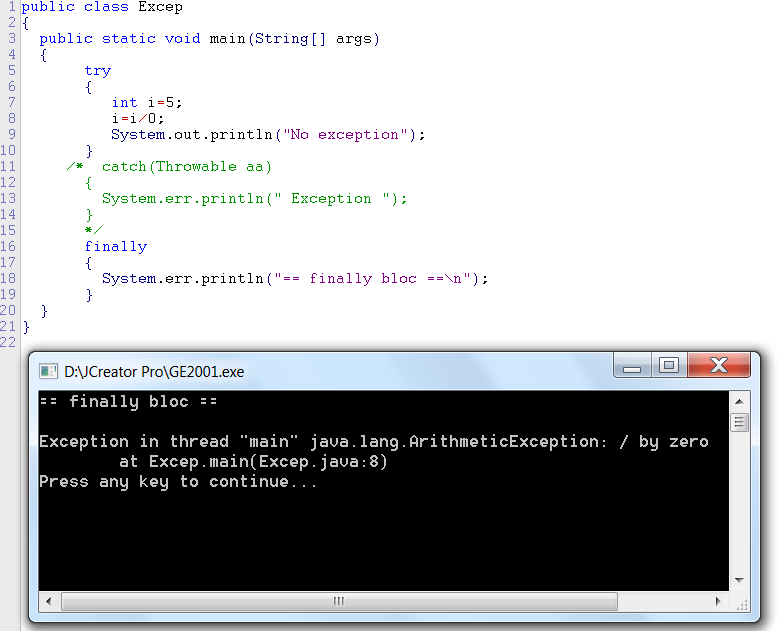Click the console horizontal scrollbar thumb

click(339, 601)
